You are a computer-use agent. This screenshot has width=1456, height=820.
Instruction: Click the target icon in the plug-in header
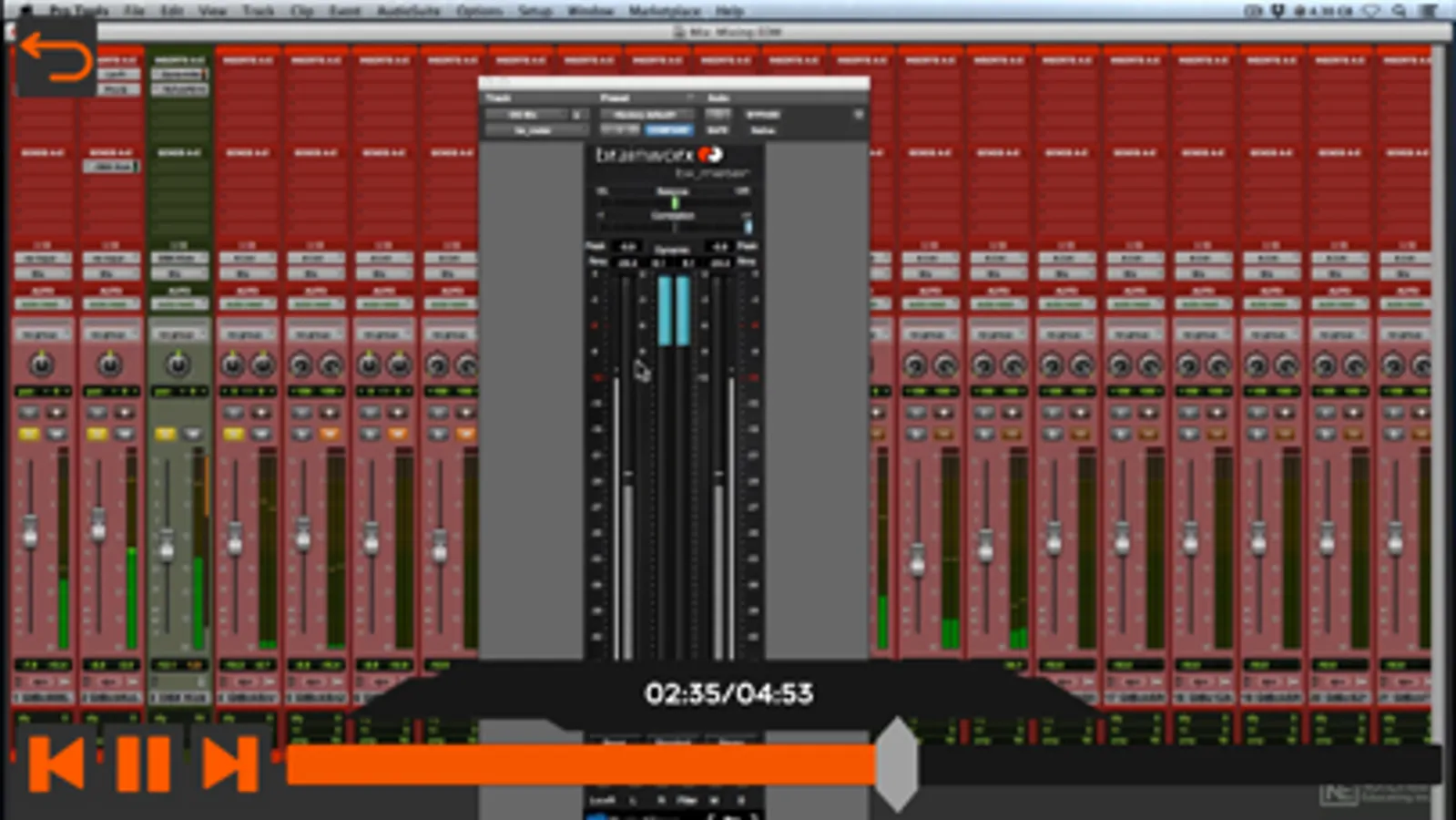point(858,115)
